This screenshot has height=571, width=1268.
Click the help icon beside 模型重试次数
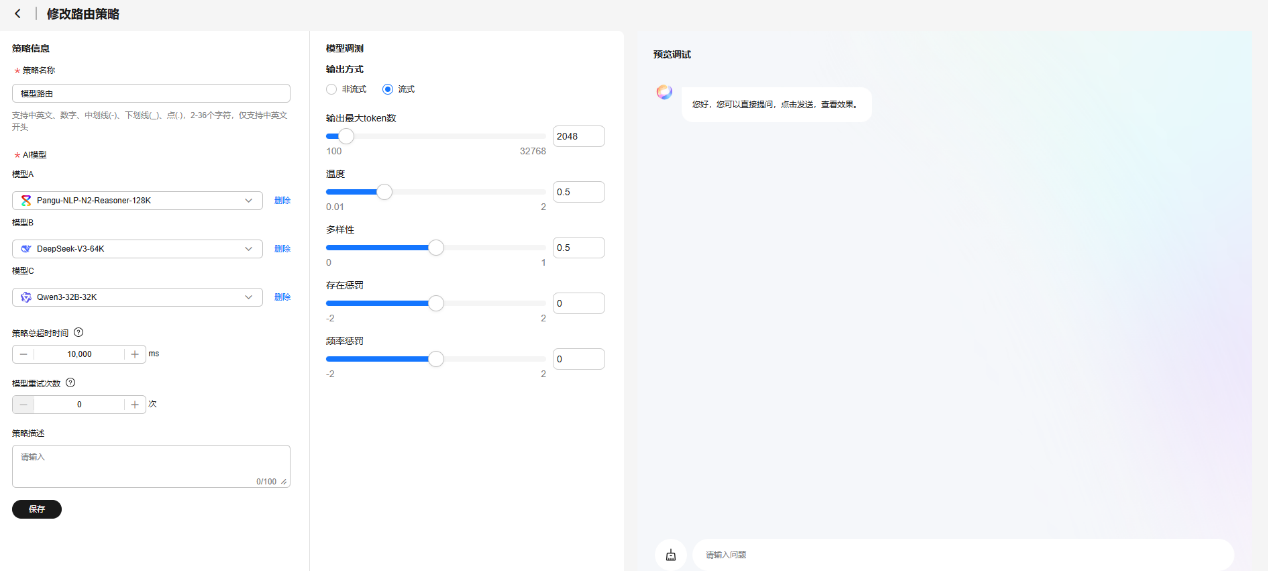pyautogui.click(x=71, y=382)
